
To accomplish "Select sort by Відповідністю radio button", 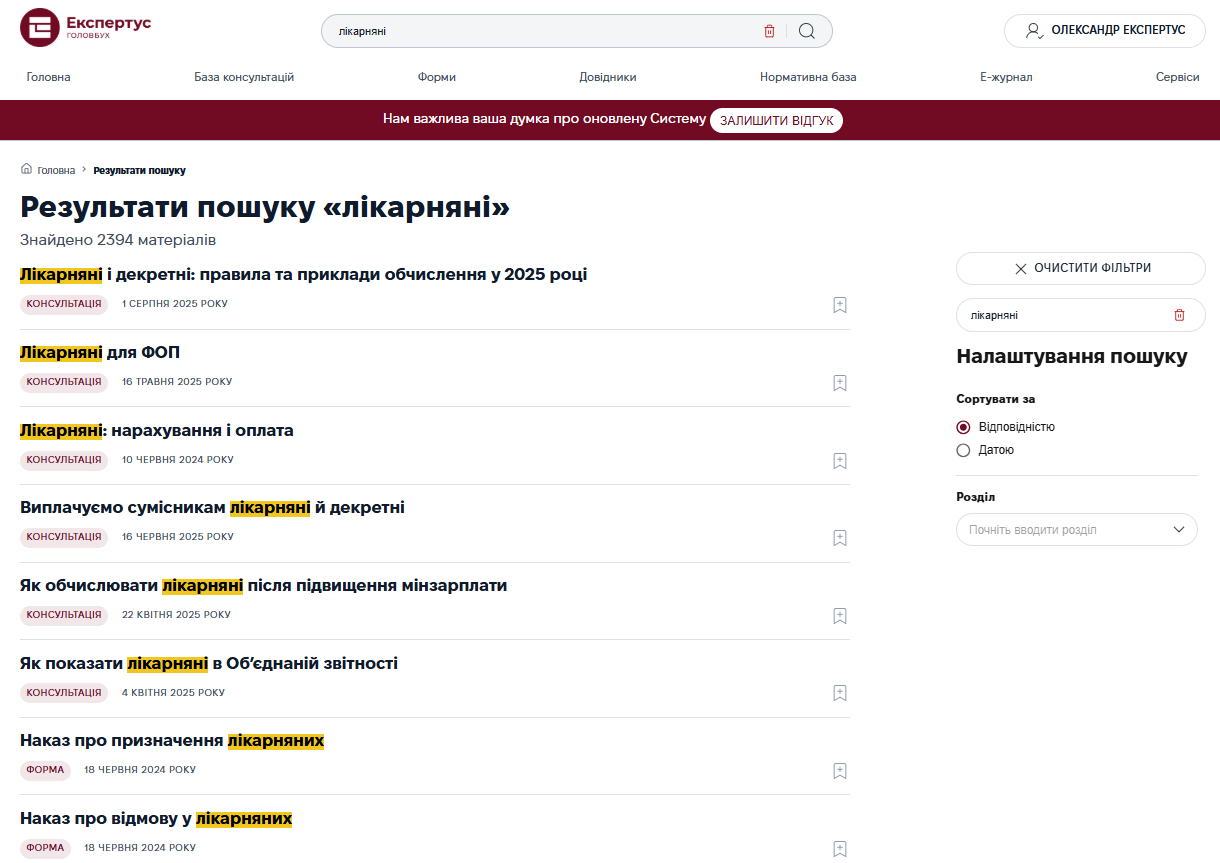I will [x=963, y=427].
